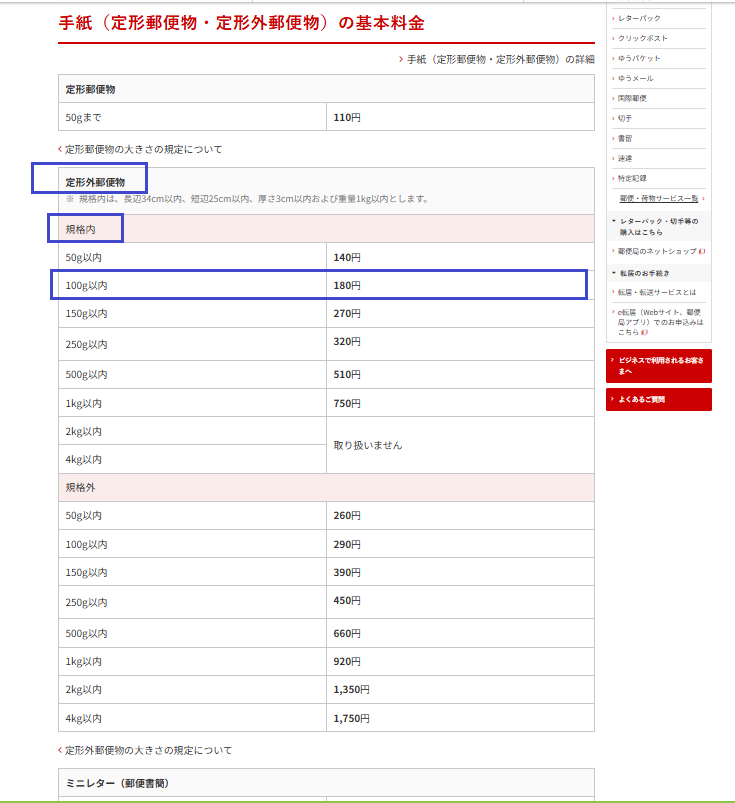Select クリックポスト in the sidebar
This screenshot has height=803, width=735.
click(x=643, y=38)
